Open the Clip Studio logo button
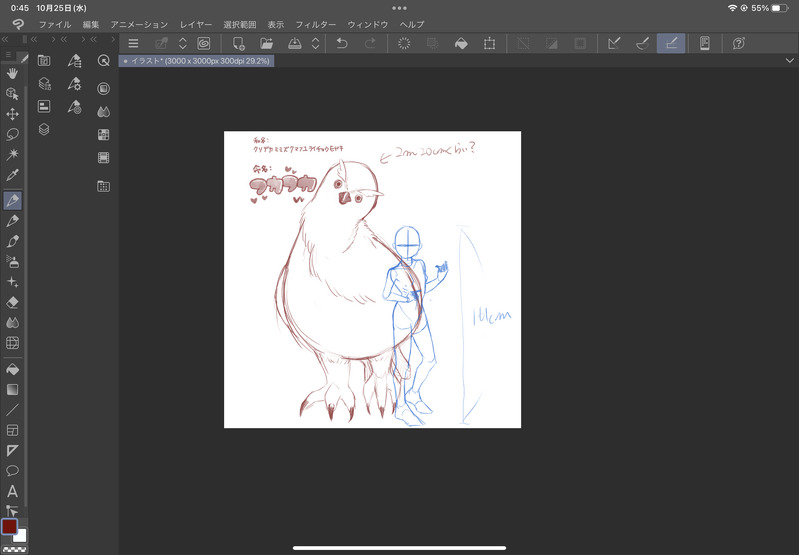799x555 pixels. pyautogui.click(x=17, y=23)
